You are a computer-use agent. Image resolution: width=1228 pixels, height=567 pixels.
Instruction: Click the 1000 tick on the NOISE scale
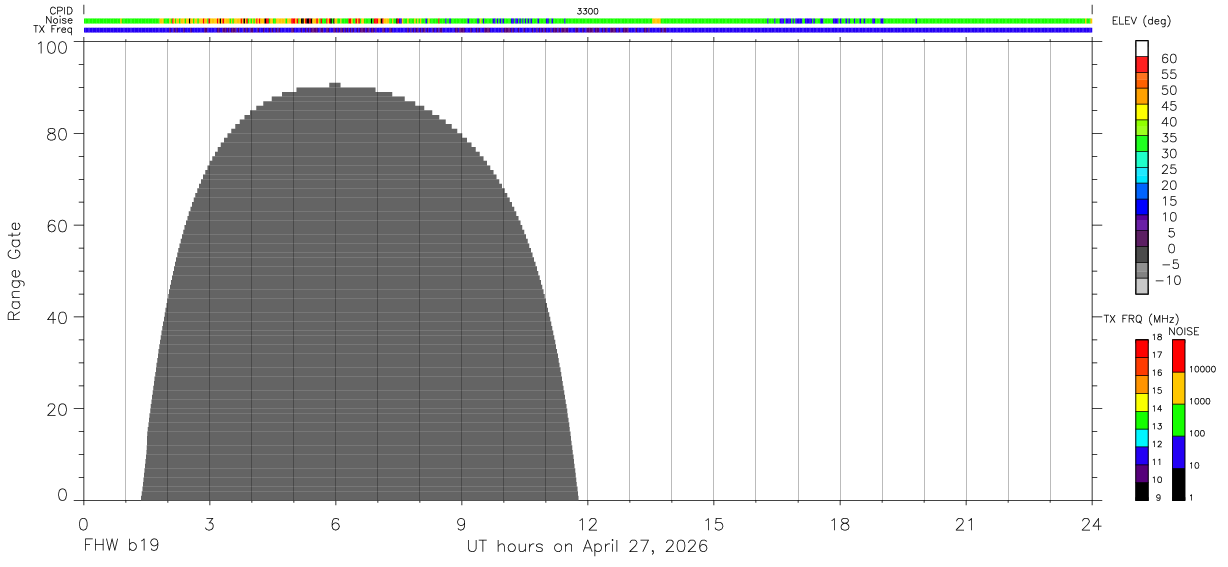tap(1200, 401)
